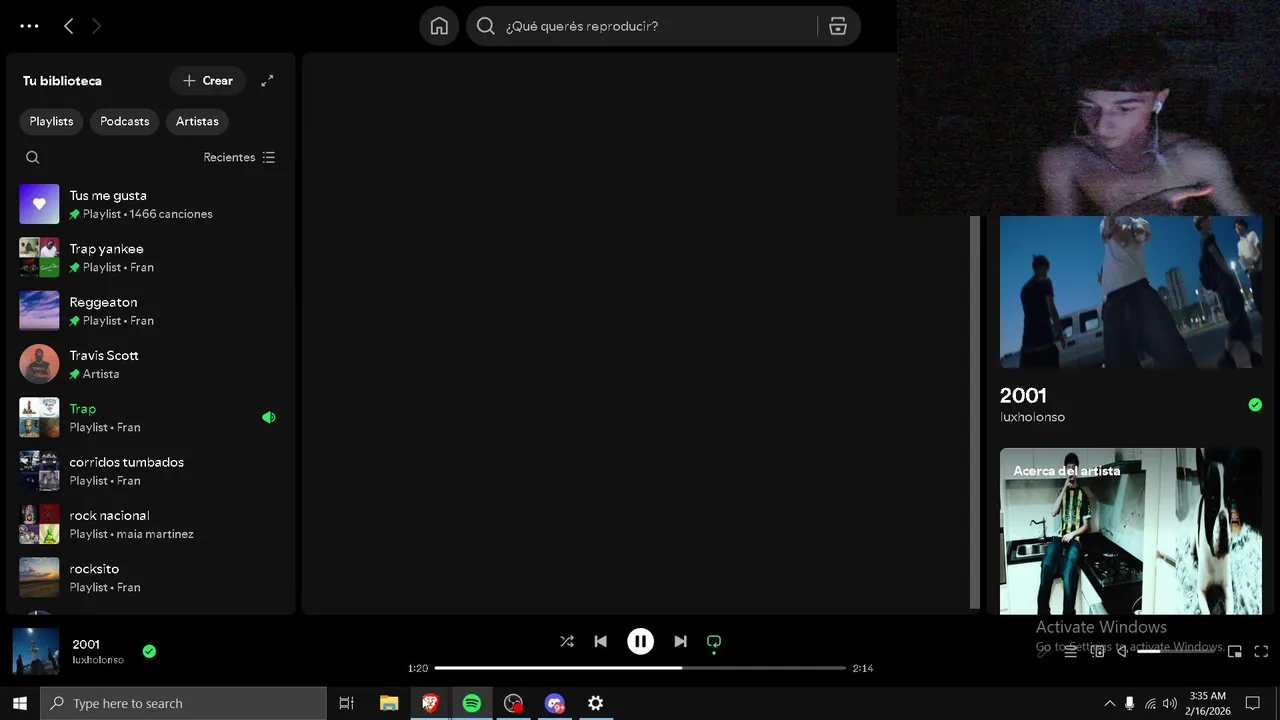This screenshot has height=720, width=1280.
Task: Open the queue list icon
Action: [1070, 651]
